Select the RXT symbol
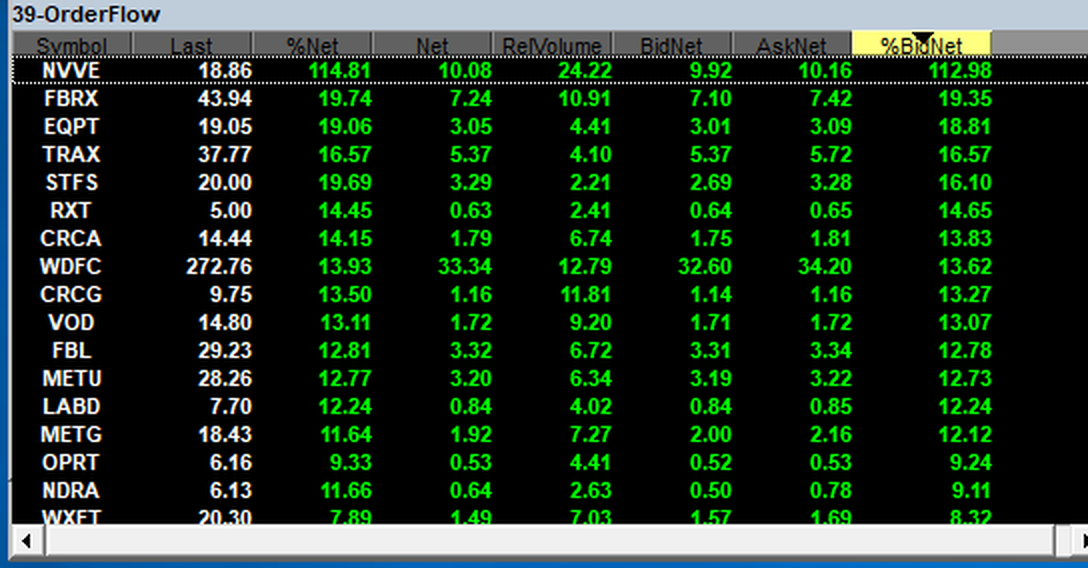1088x568 pixels. pyautogui.click(x=71, y=211)
